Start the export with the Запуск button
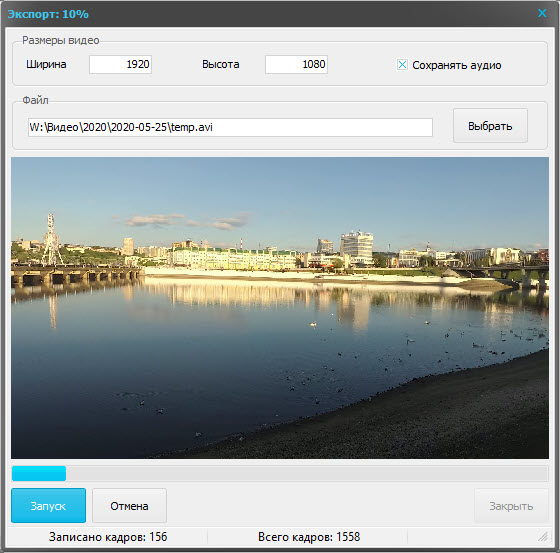560x553 pixels. 48,505
